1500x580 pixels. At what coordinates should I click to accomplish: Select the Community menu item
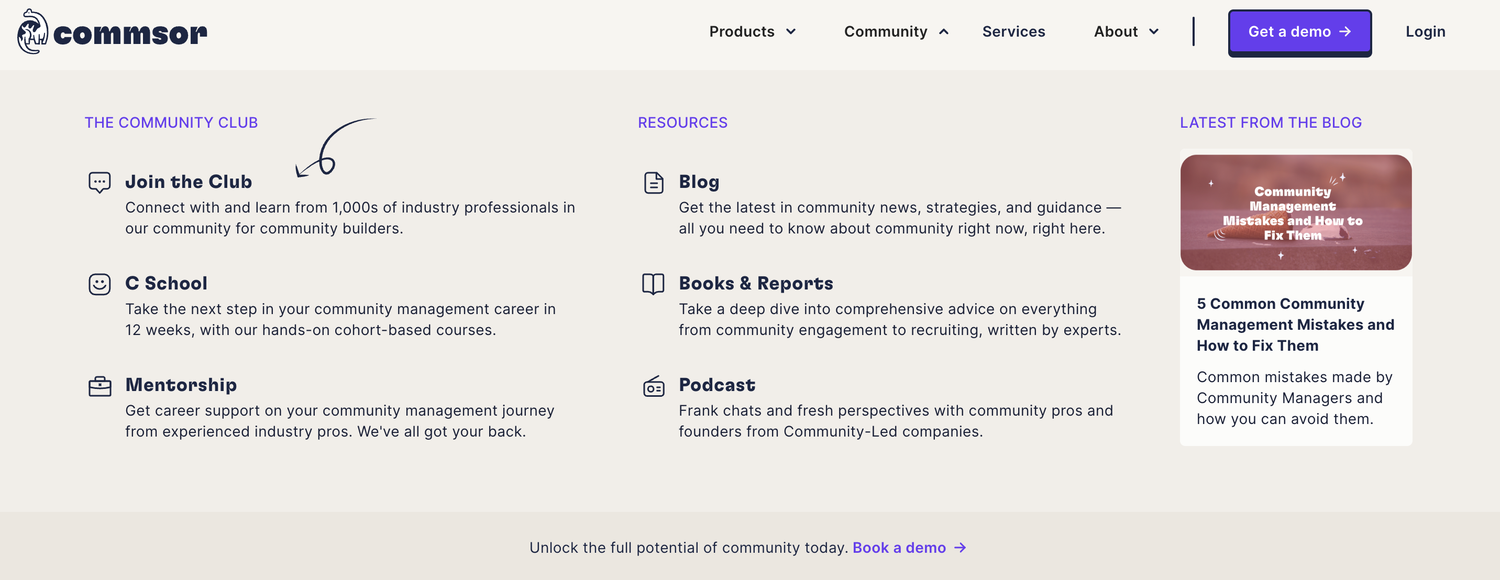[886, 32]
